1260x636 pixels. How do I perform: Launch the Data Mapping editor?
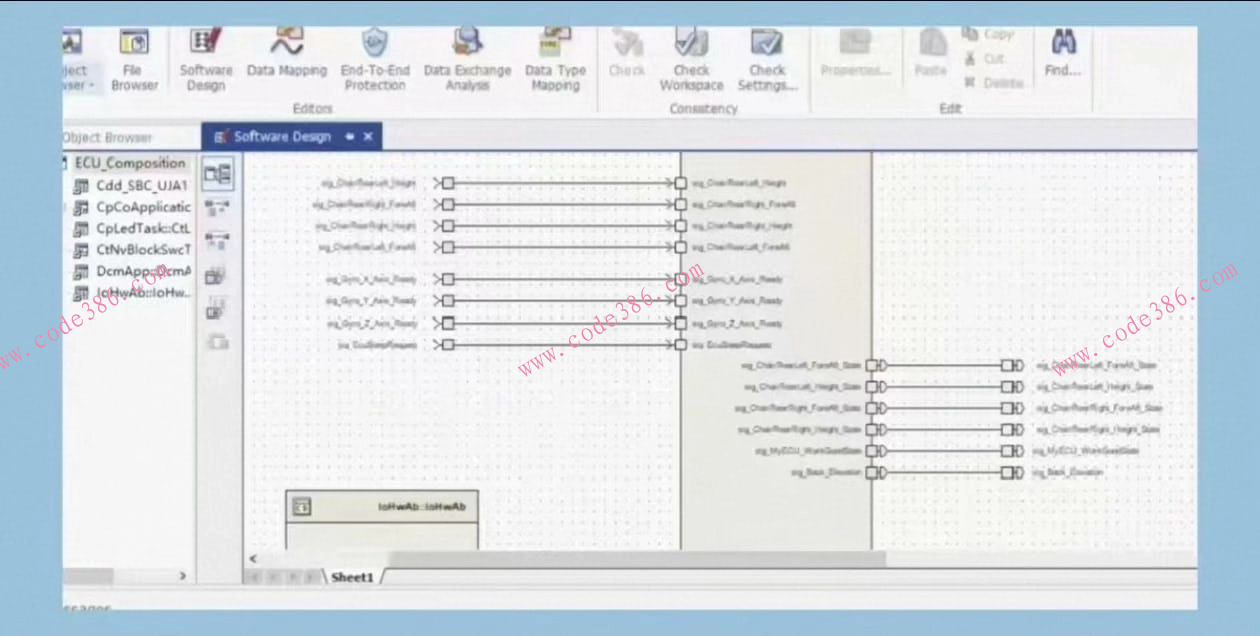pyautogui.click(x=287, y=55)
